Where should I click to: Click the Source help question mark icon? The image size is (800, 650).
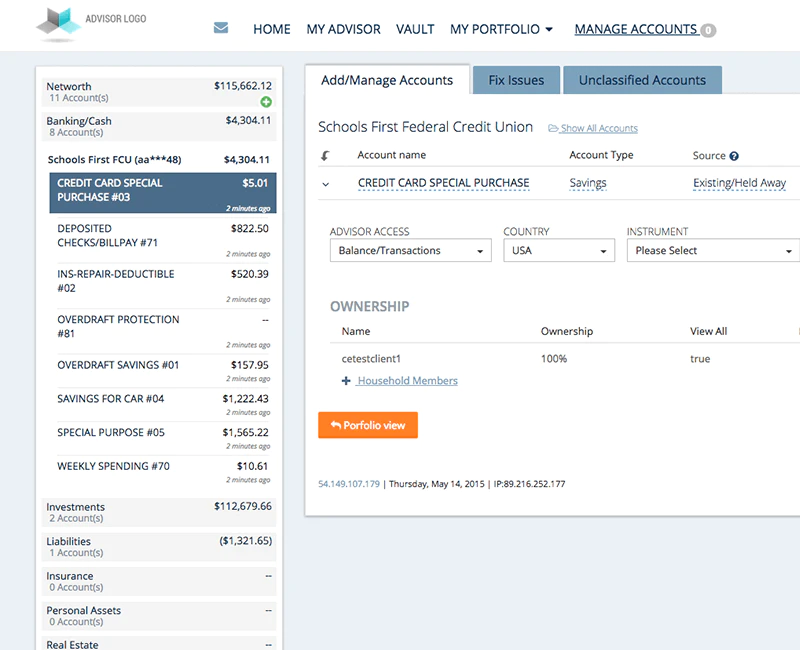(734, 156)
